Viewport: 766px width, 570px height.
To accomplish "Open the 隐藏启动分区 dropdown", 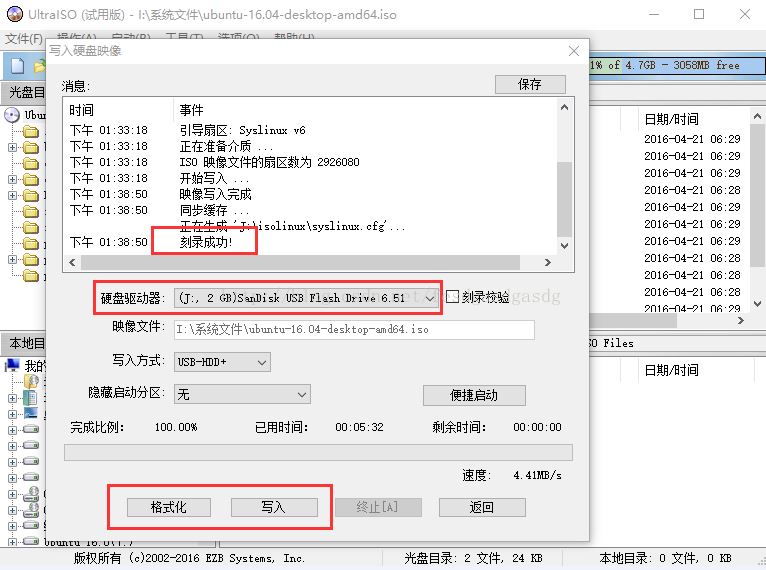I will point(301,394).
